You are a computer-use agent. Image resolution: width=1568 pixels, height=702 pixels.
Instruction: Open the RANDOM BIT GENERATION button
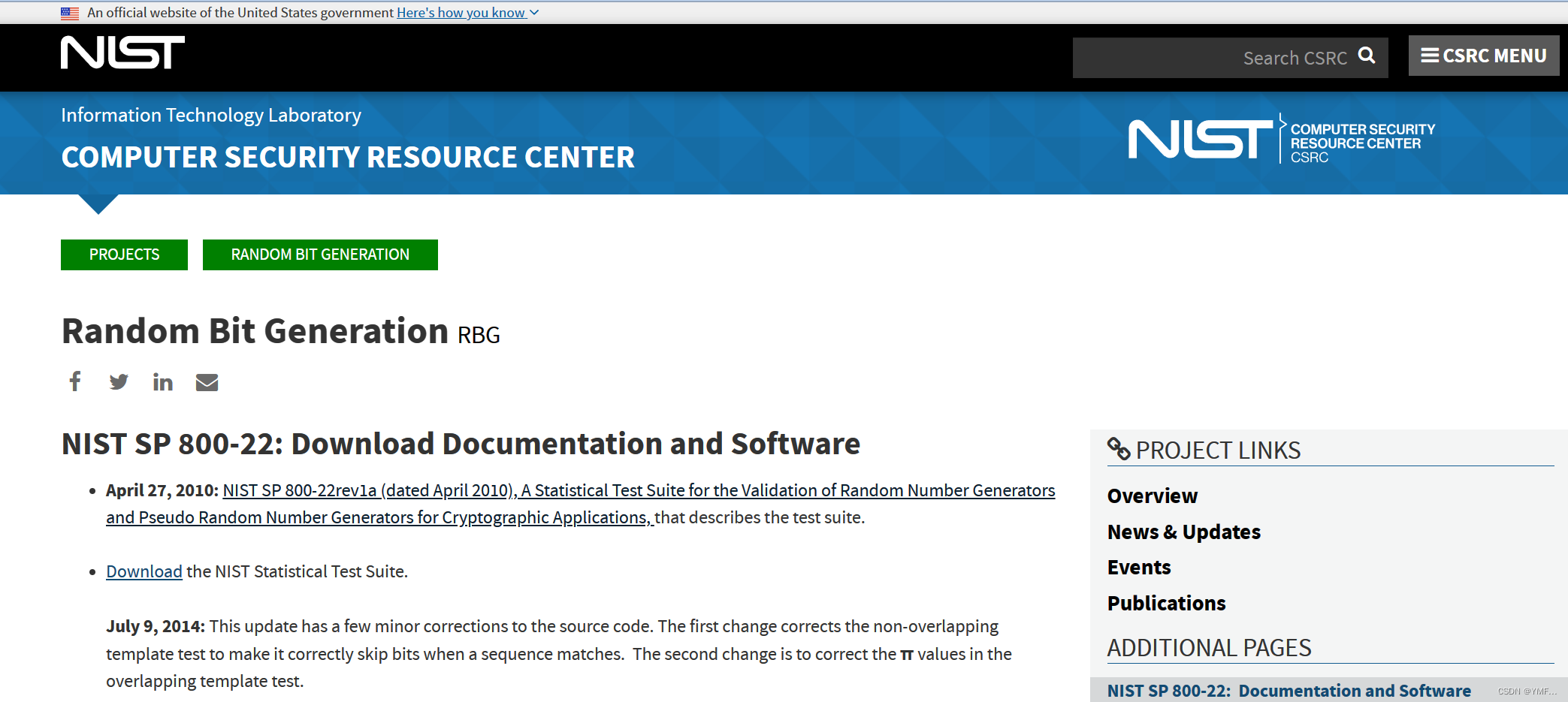(320, 255)
